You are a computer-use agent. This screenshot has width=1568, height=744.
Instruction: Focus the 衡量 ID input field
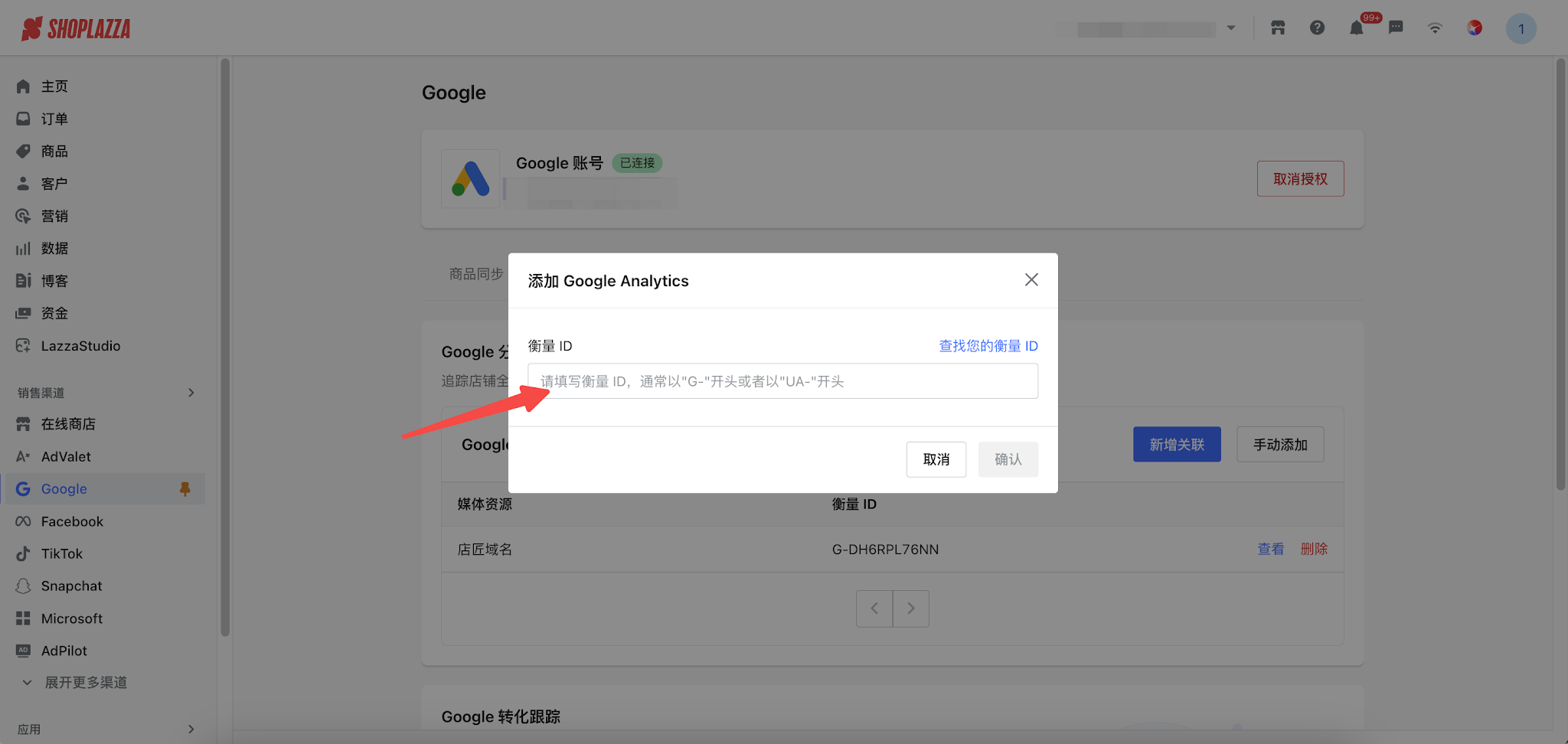tap(782, 381)
